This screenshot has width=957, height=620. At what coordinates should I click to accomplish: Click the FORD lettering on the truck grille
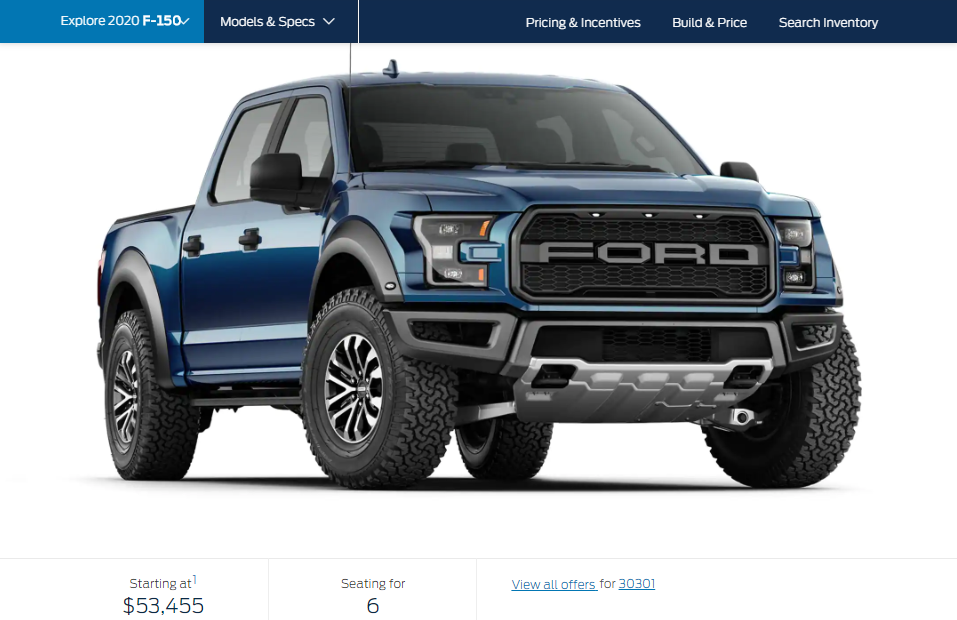click(647, 253)
